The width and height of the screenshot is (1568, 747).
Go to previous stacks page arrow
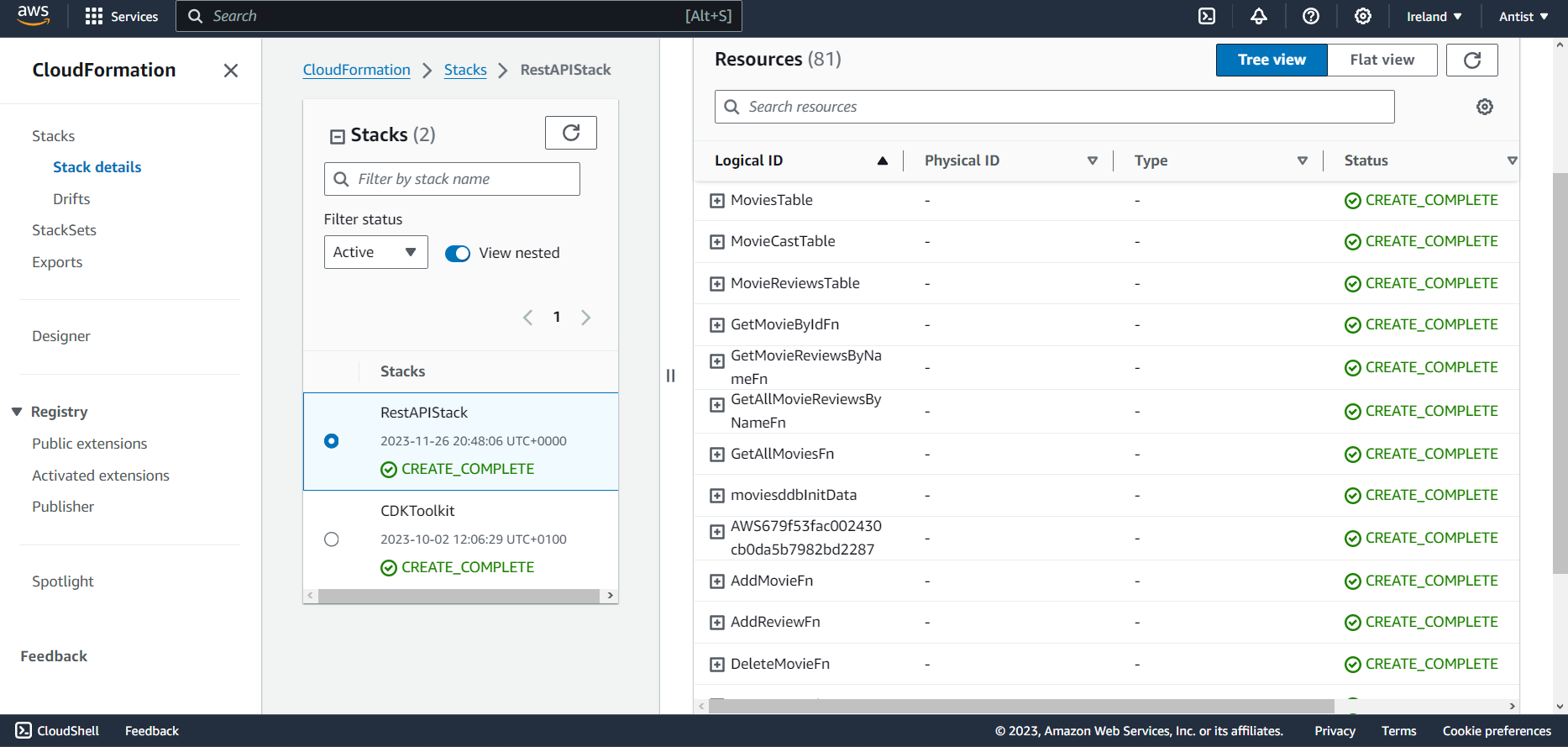[x=527, y=318]
